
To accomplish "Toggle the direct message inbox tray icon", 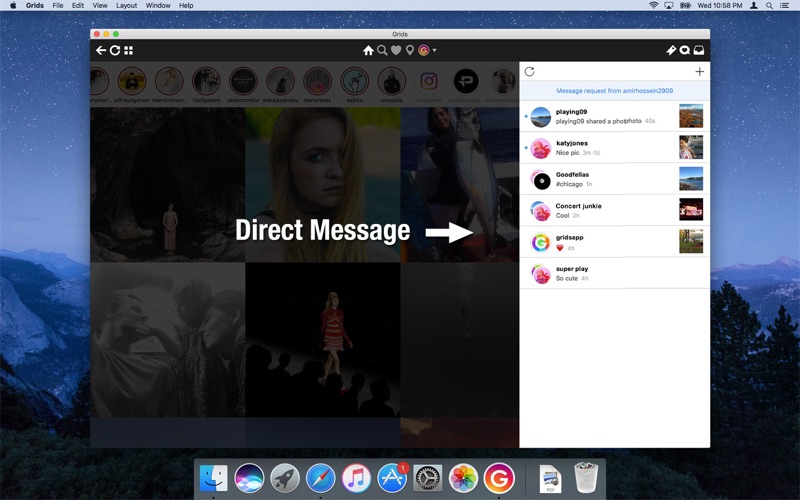I will [x=699, y=50].
